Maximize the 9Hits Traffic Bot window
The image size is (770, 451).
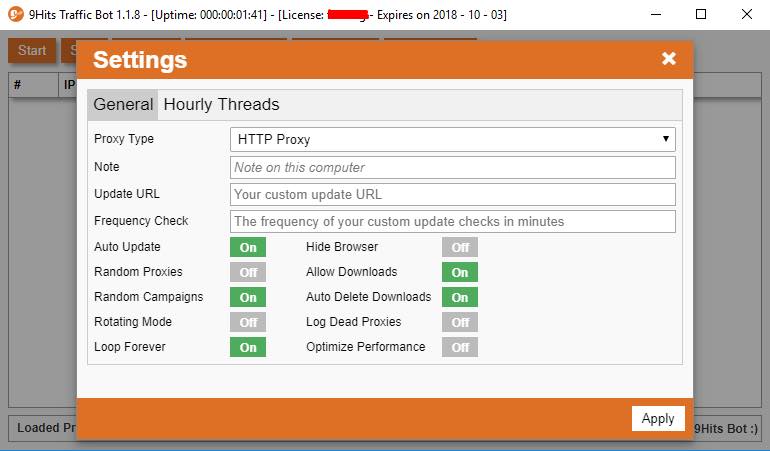pyautogui.click(x=701, y=14)
